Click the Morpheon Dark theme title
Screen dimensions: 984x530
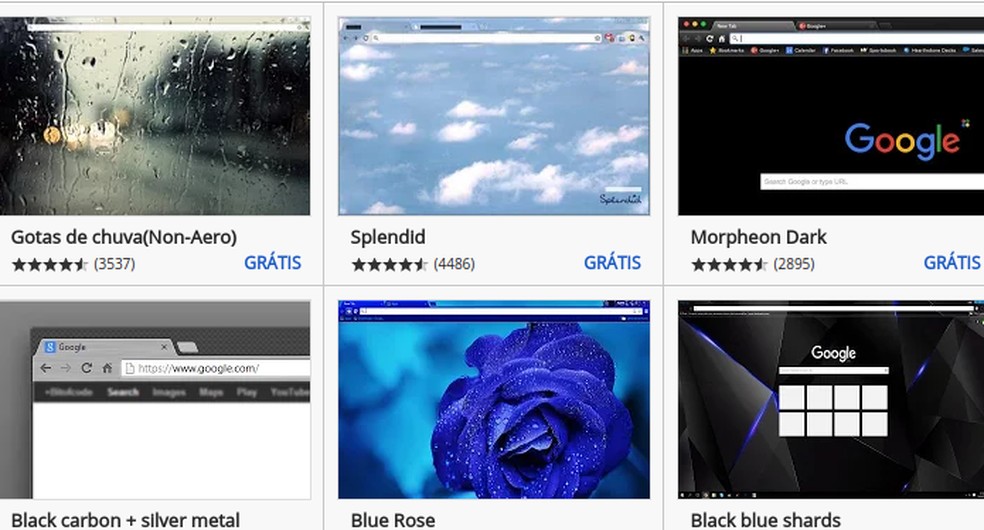click(x=758, y=237)
